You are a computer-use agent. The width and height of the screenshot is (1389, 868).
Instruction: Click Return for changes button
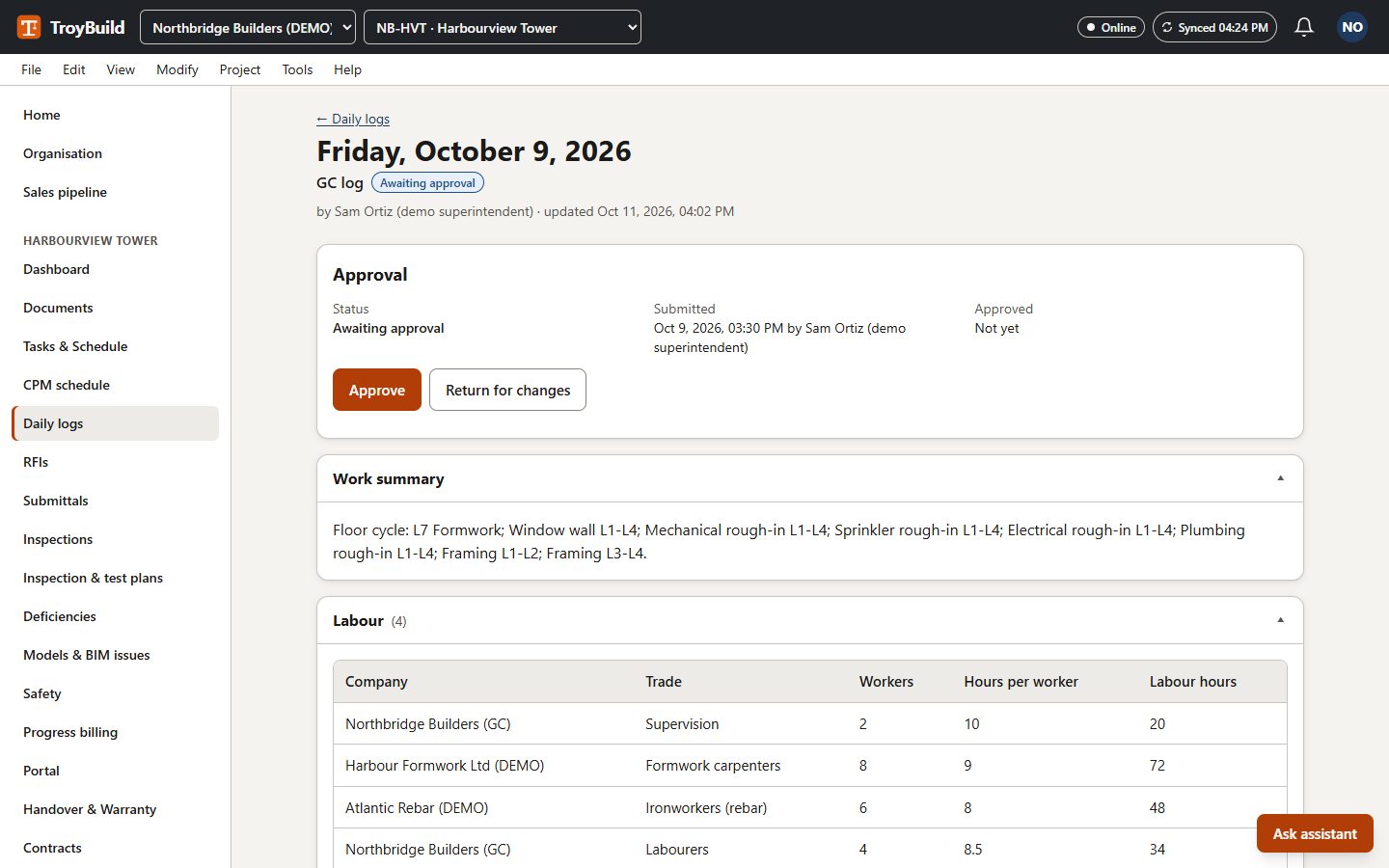pos(507,390)
